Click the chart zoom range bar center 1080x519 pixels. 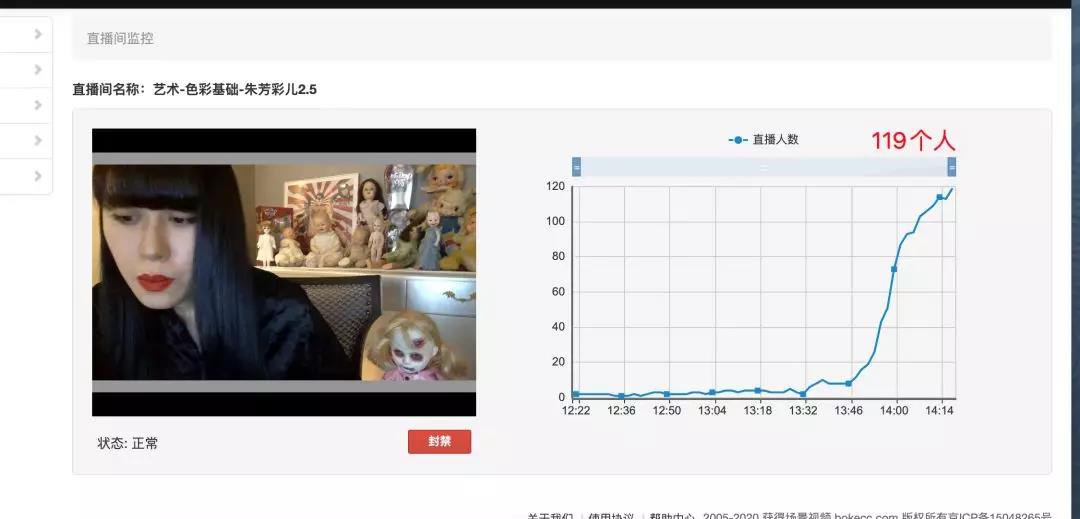pyautogui.click(x=764, y=167)
